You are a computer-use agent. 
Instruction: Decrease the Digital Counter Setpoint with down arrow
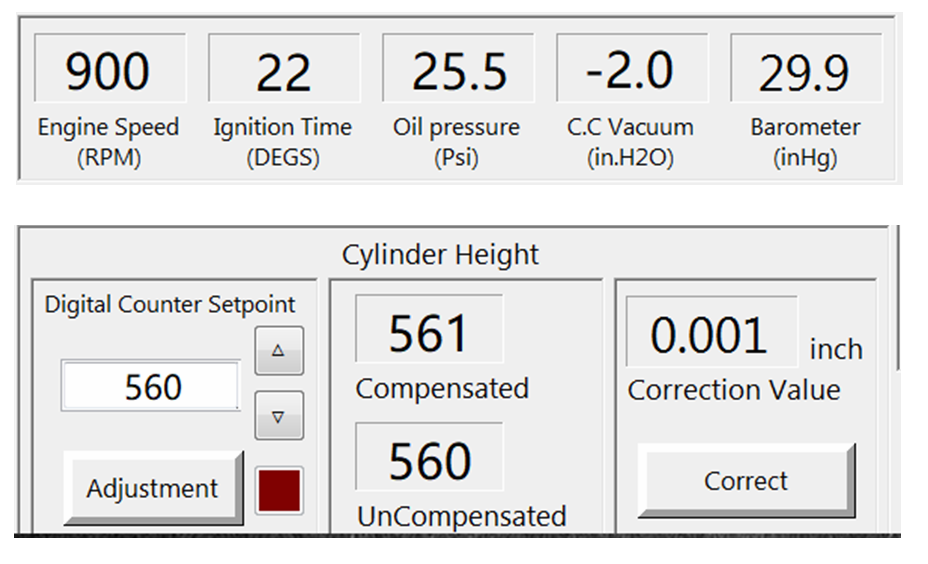(x=279, y=416)
